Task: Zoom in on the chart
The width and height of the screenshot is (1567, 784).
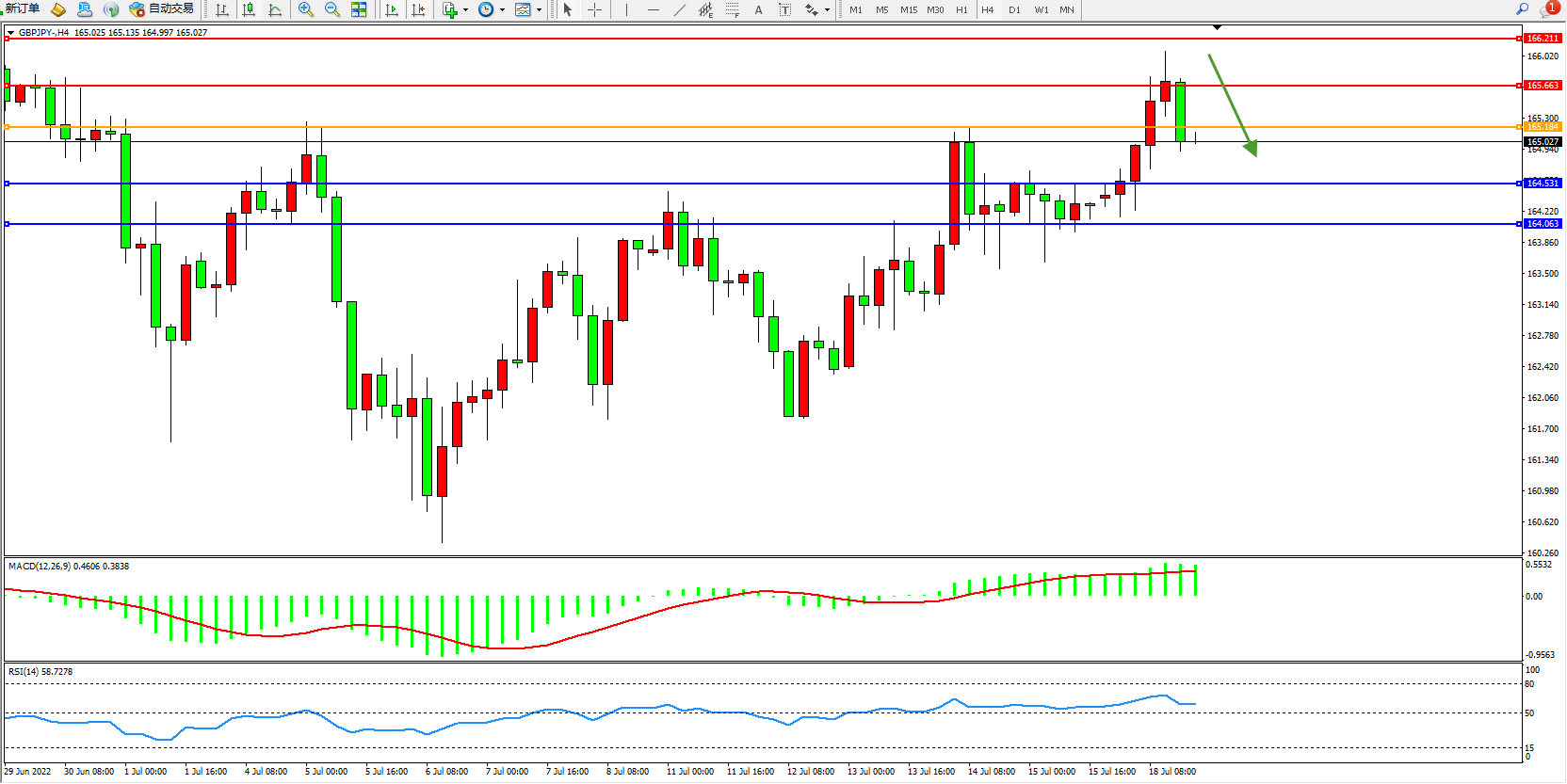Action: tap(305, 9)
